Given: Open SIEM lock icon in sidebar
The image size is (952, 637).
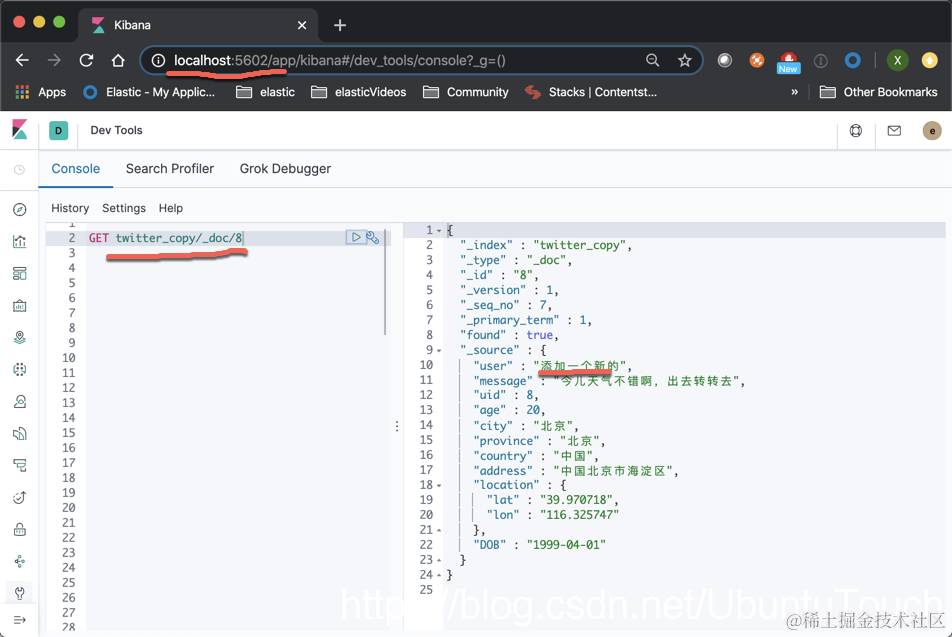Looking at the screenshot, I should coord(19,530).
